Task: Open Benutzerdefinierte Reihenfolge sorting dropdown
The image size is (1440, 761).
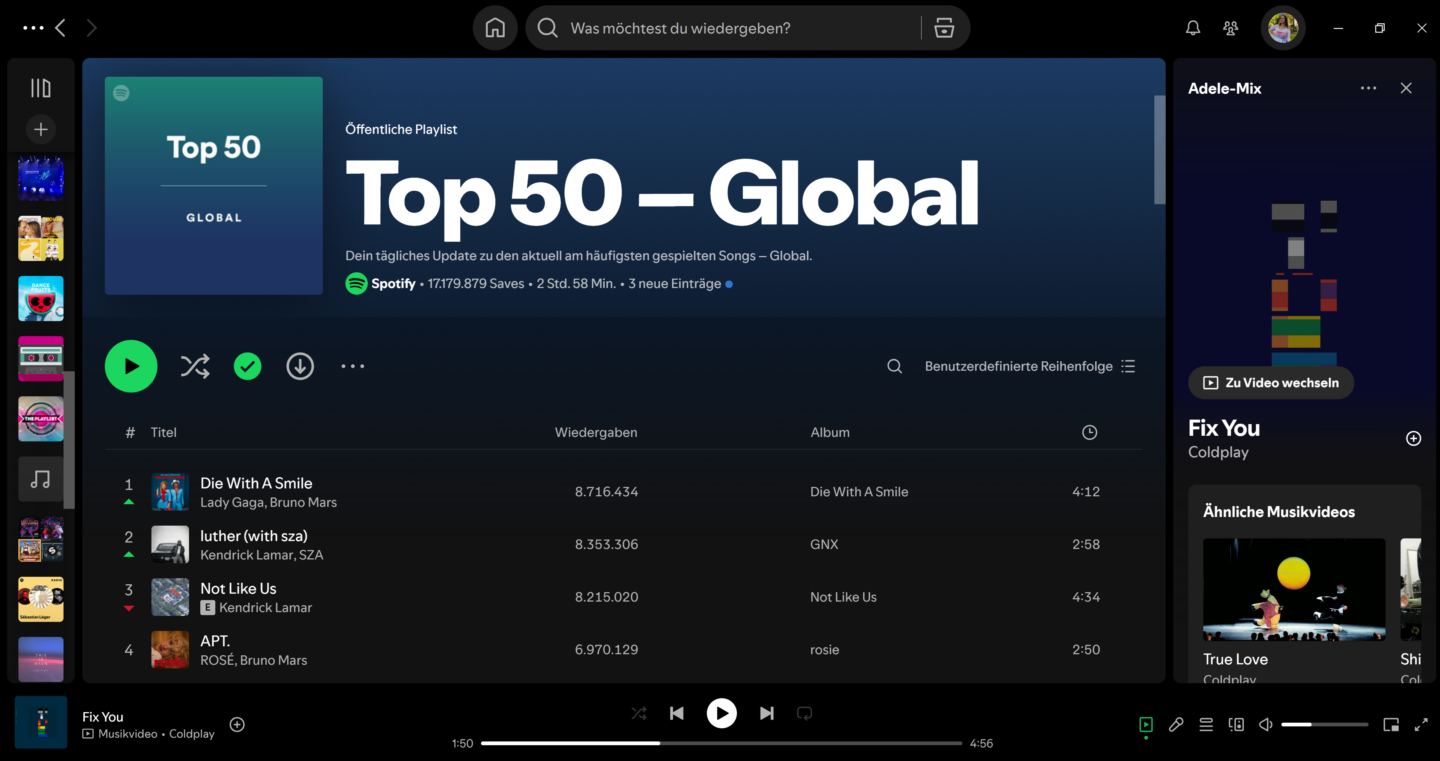Action: pyautogui.click(x=1018, y=366)
